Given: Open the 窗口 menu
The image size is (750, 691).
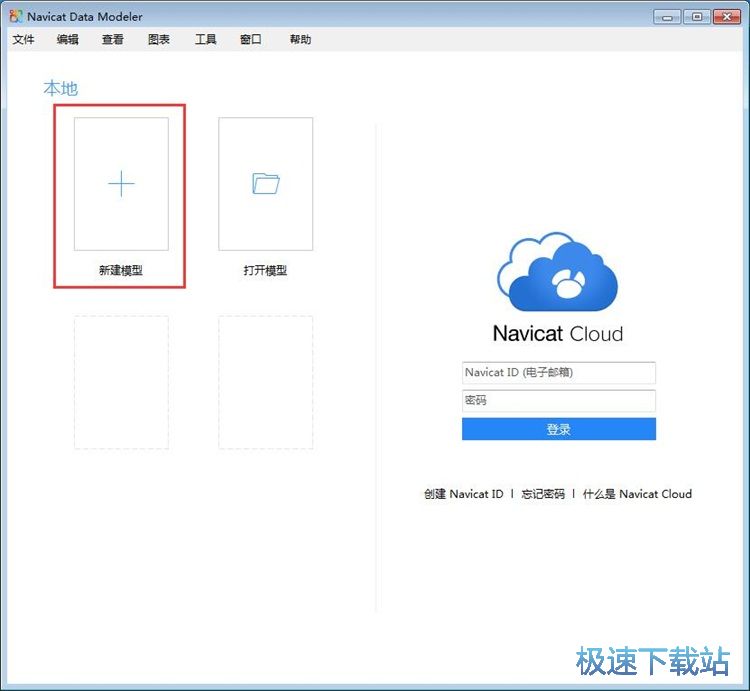Looking at the screenshot, I should pyautogui.click(x=251, y=39).
